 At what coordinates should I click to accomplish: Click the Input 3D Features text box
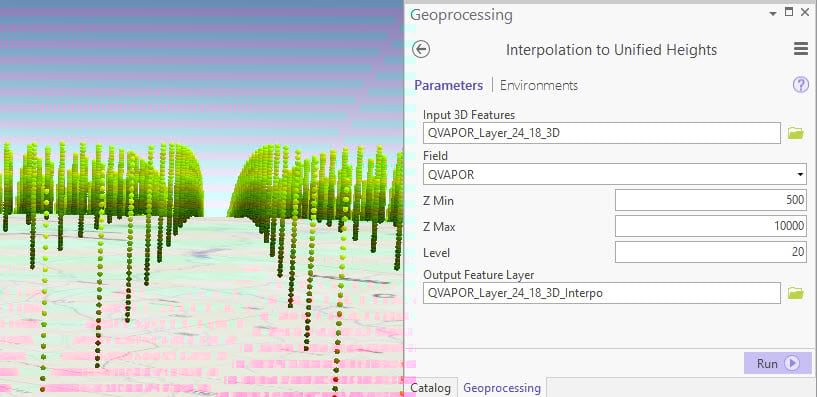coord(602,133)
